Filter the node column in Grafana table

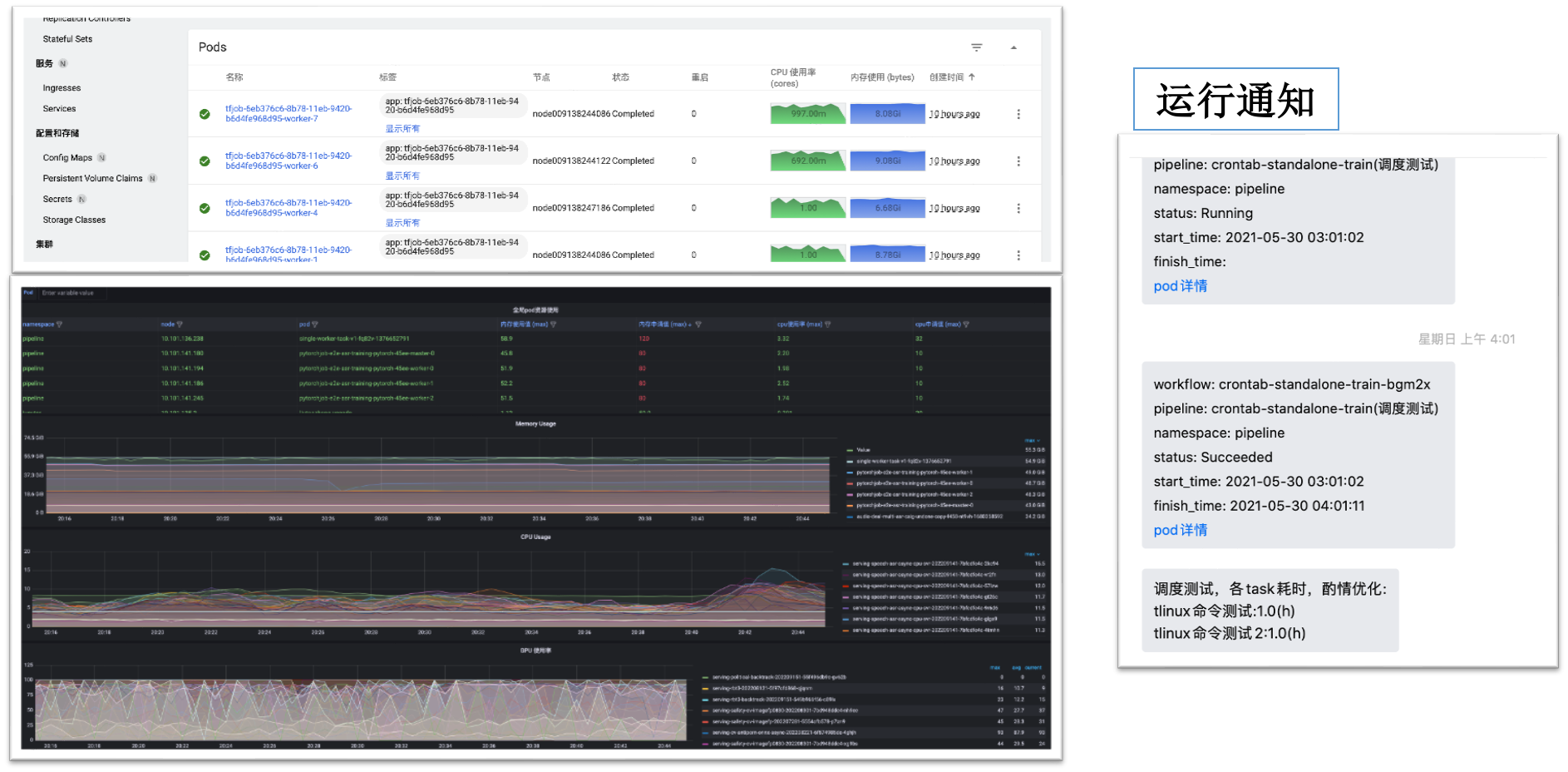(180, 324)
